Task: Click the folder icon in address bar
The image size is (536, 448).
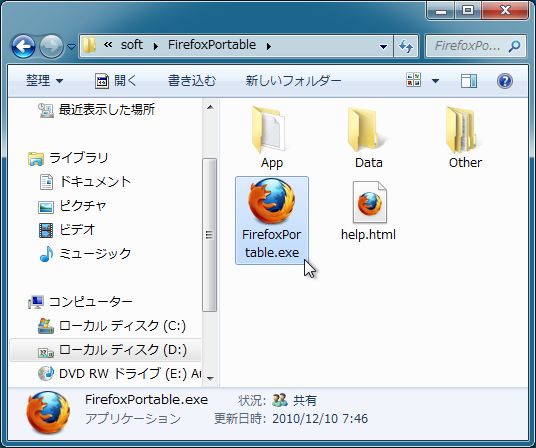Action: pyautogui.click(x=89, y=45)
